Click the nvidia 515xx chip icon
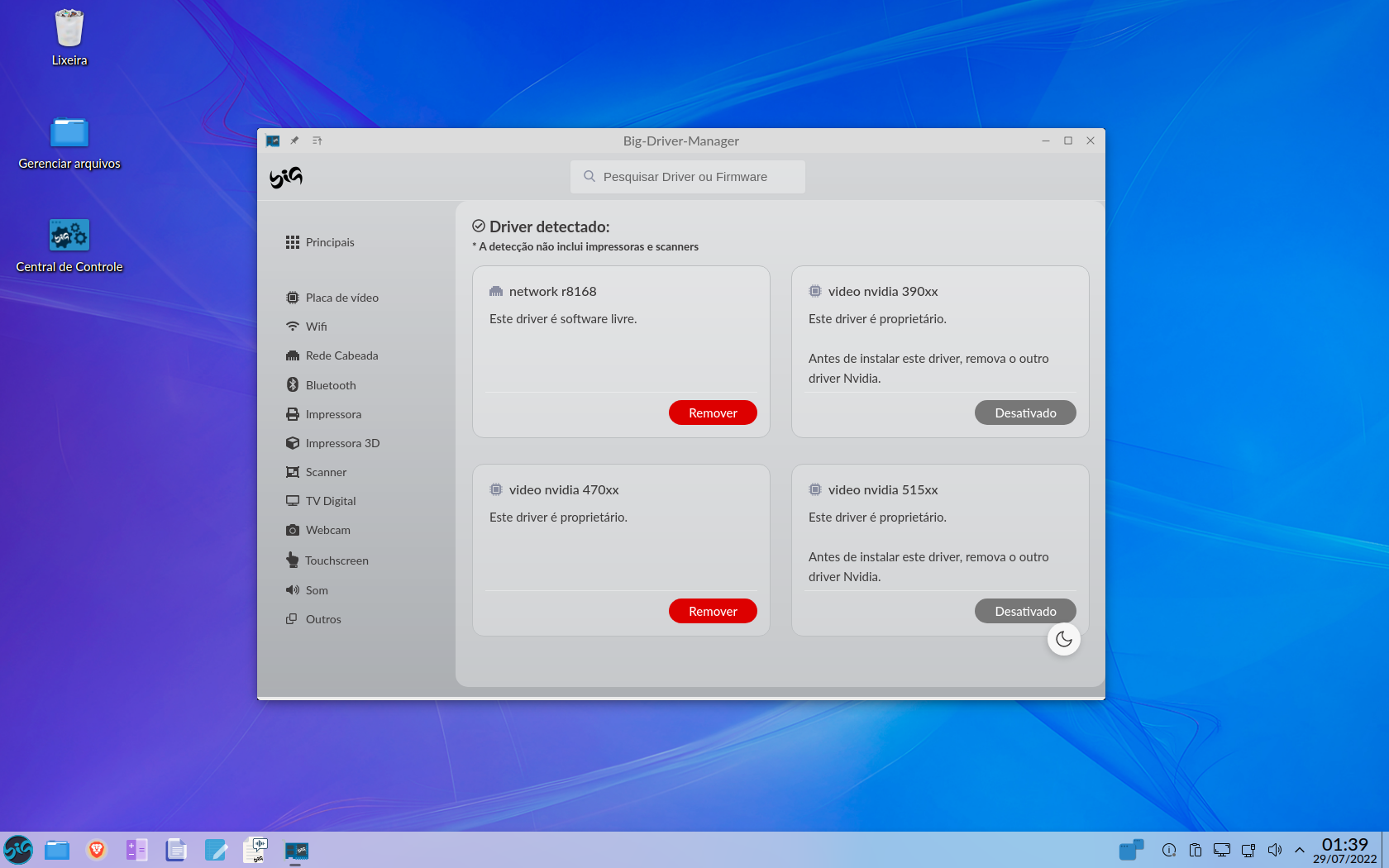This screenshot has height=868, width=1389. [815, 489]
